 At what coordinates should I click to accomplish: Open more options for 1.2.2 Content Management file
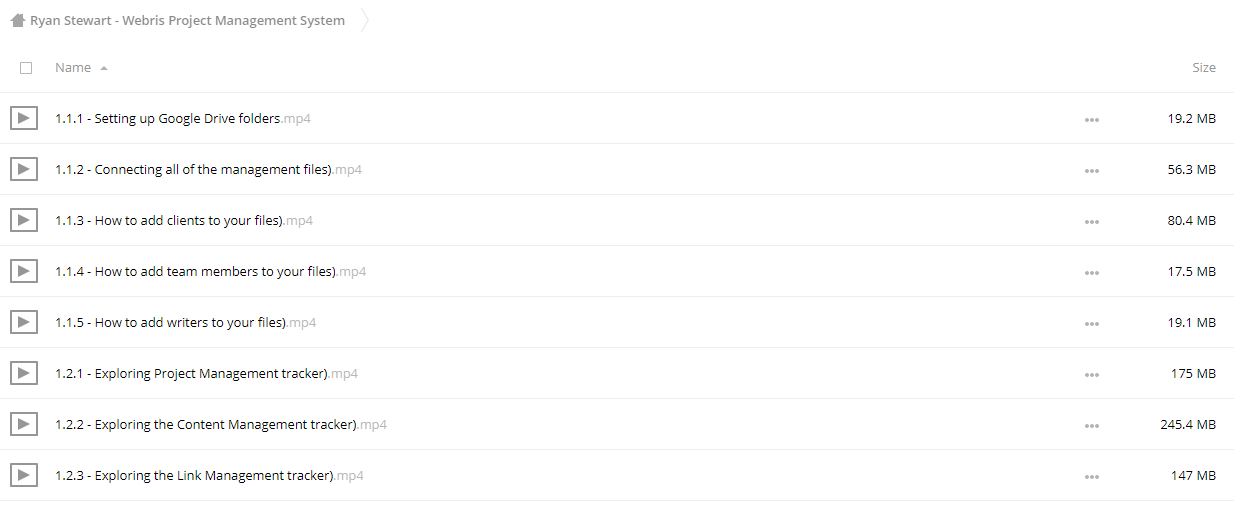1091,425
